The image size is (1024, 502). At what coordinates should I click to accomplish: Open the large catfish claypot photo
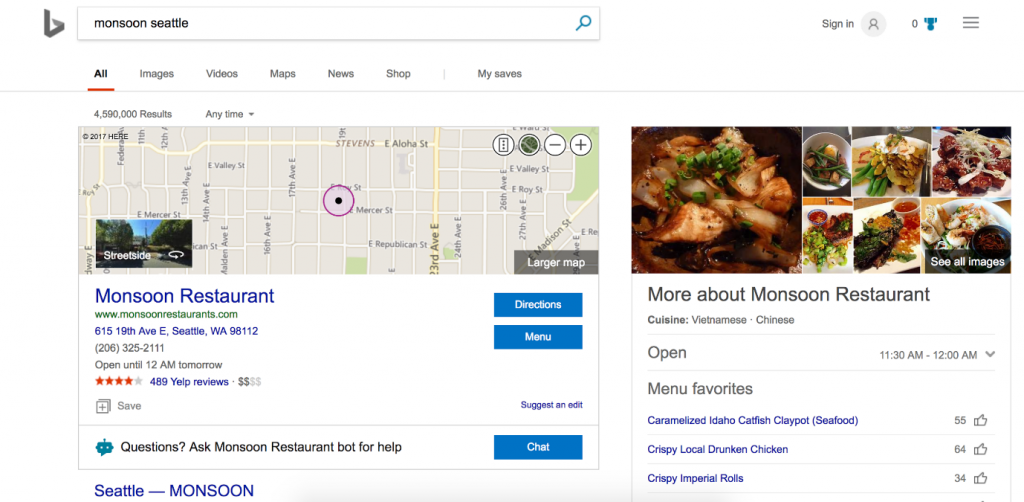click(x=716, y=200)
